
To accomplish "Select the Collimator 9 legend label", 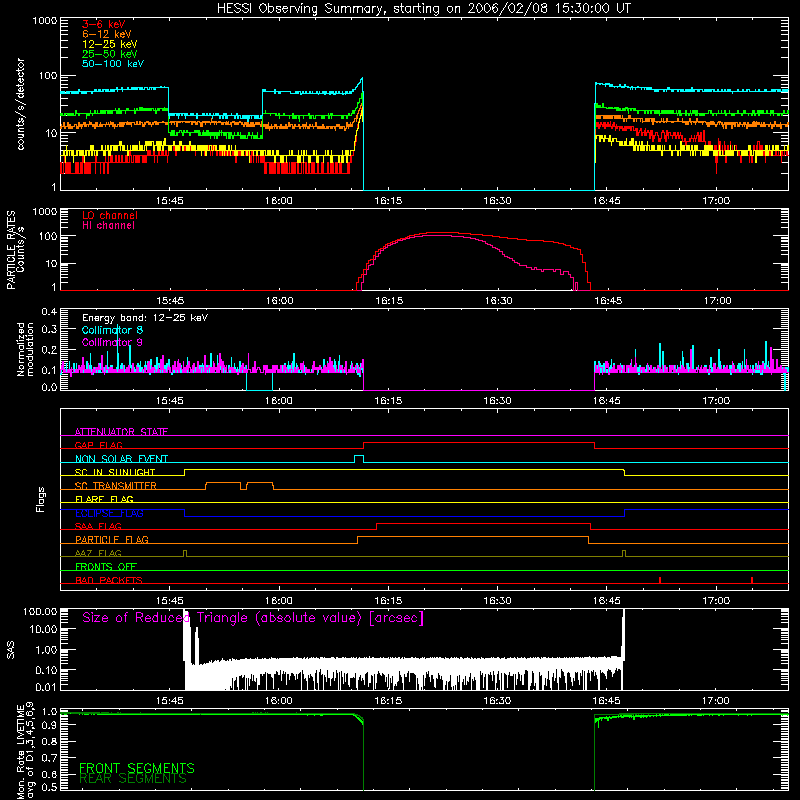I will pyautogui.click(x=112, y=342).
